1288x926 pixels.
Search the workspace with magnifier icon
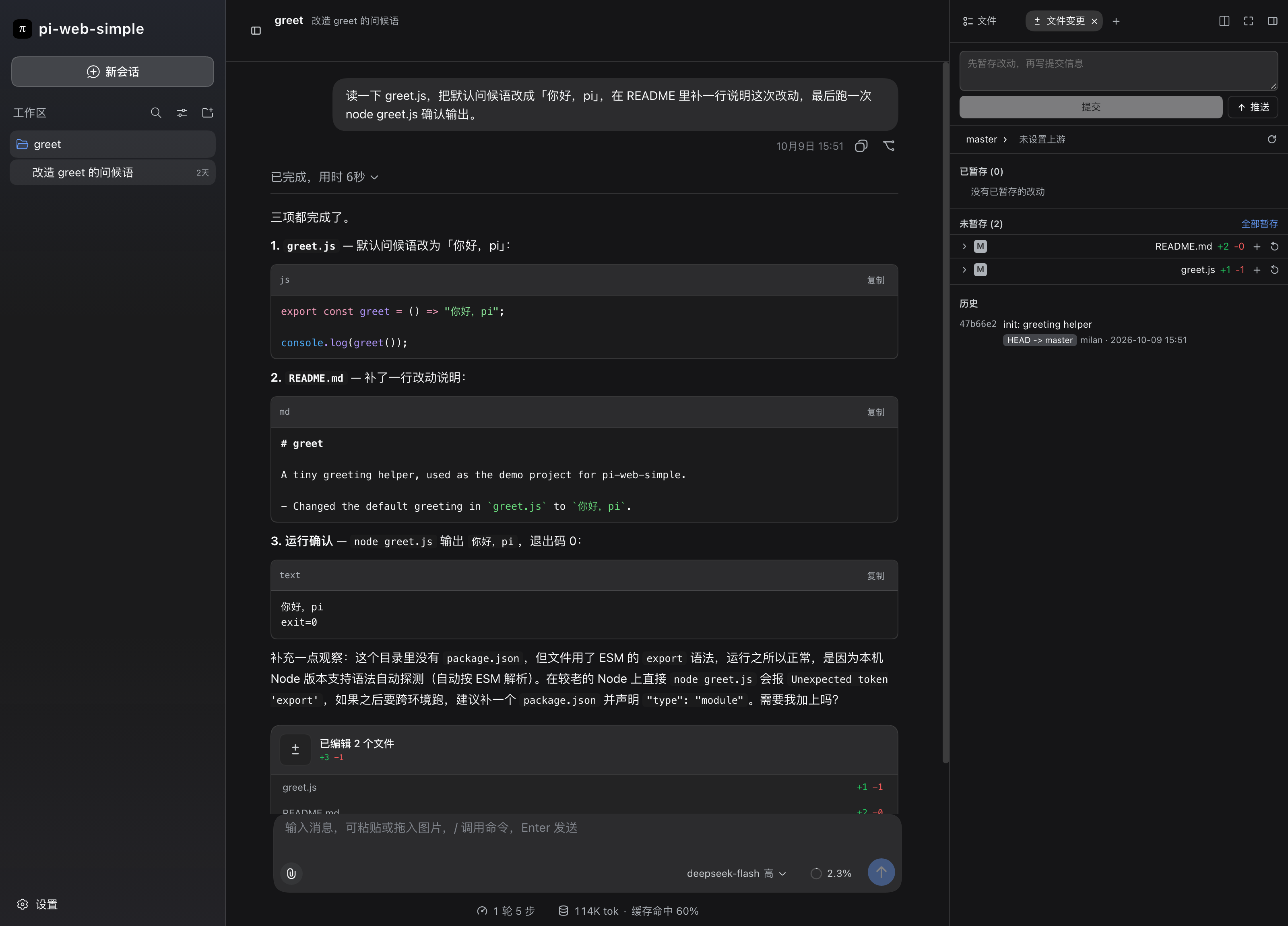pyautogui.click(x=156, y=112)
